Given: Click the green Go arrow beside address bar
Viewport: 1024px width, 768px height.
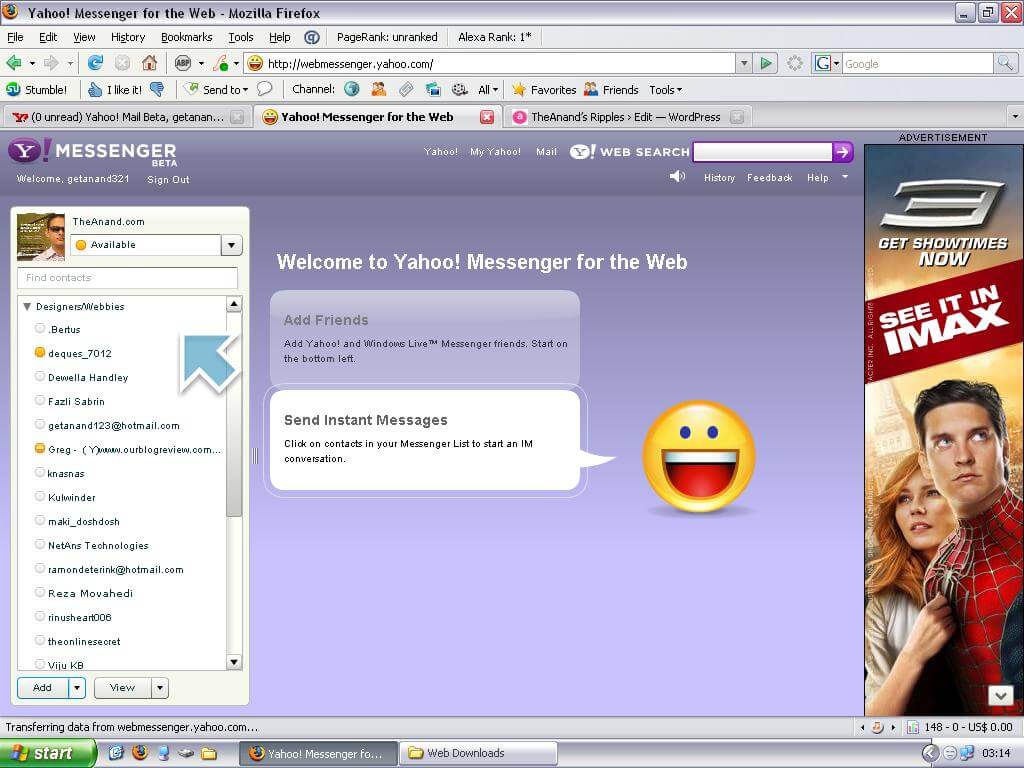Looking at the screenshot, I should pos(766,63).
